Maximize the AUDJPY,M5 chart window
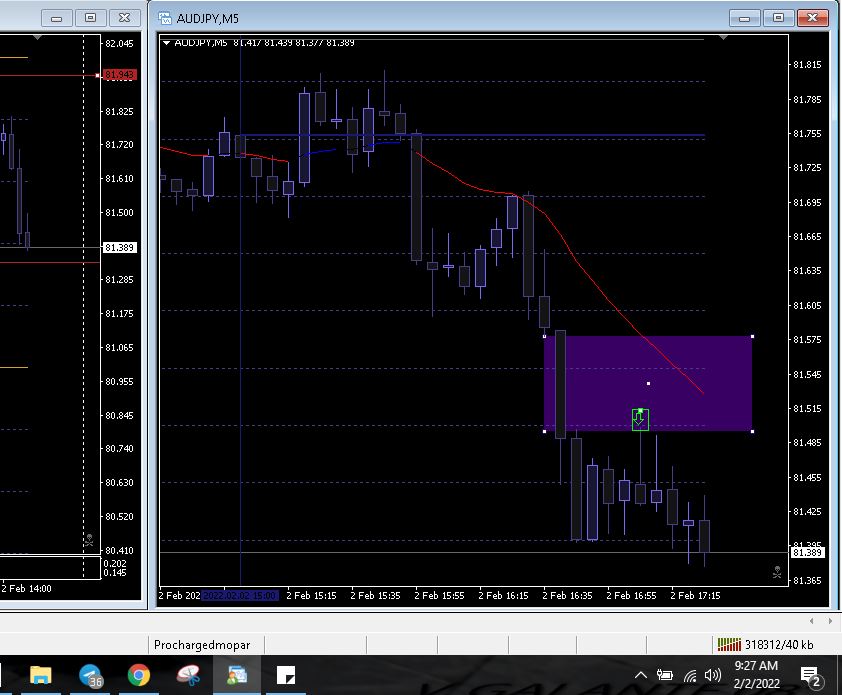The image size is (842, 695). point(778,18)
